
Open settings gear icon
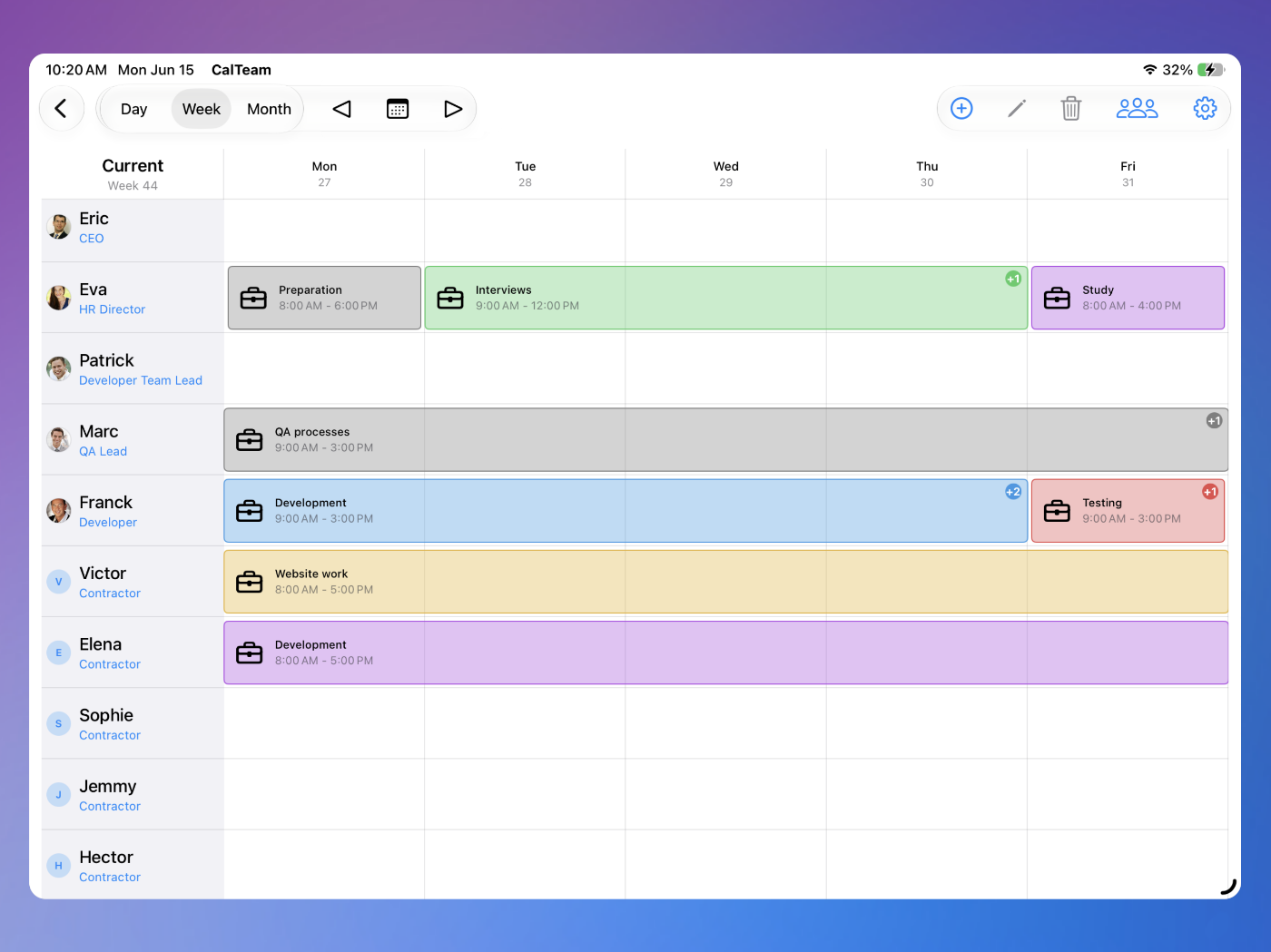pyautogui.click(x=1205, y=109)
